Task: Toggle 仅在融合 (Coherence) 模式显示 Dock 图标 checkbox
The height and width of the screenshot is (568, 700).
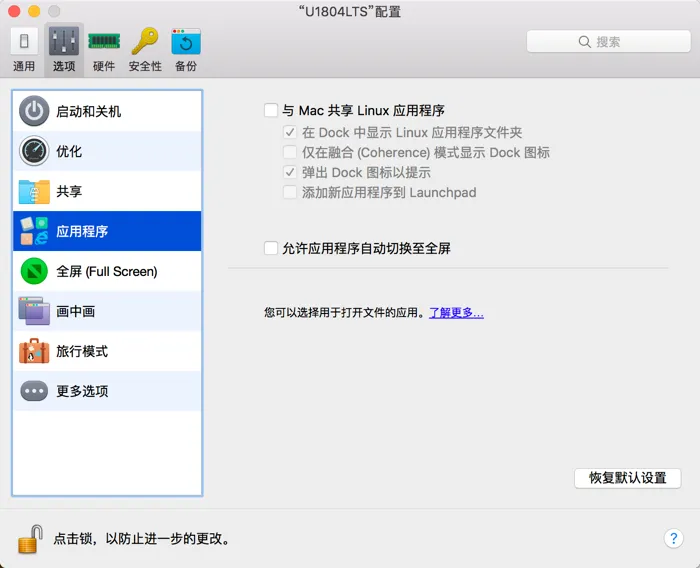Action: tap(290, 152)
